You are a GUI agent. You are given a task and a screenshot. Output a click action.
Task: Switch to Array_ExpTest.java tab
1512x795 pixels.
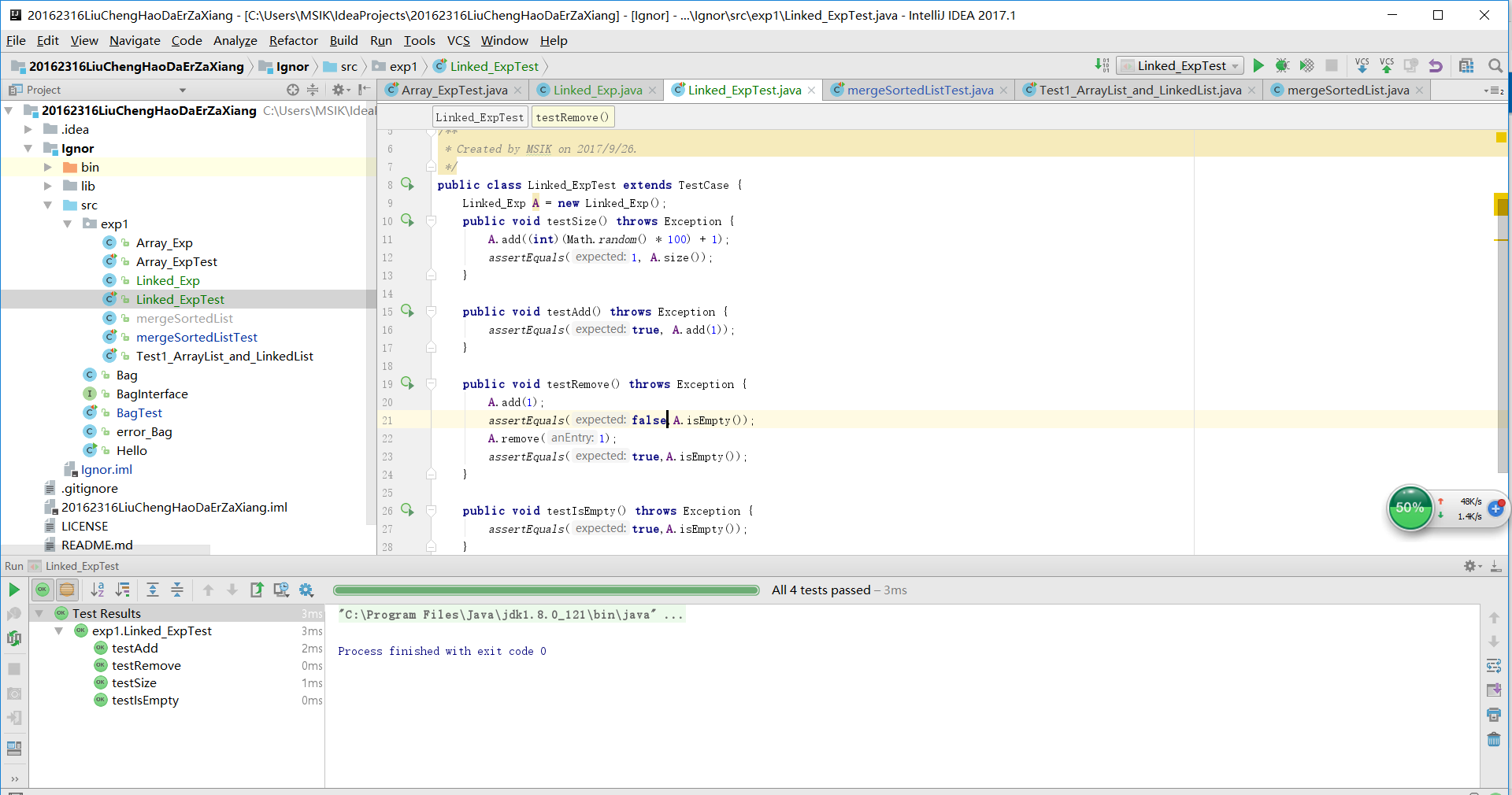click(x=454, y=91)
